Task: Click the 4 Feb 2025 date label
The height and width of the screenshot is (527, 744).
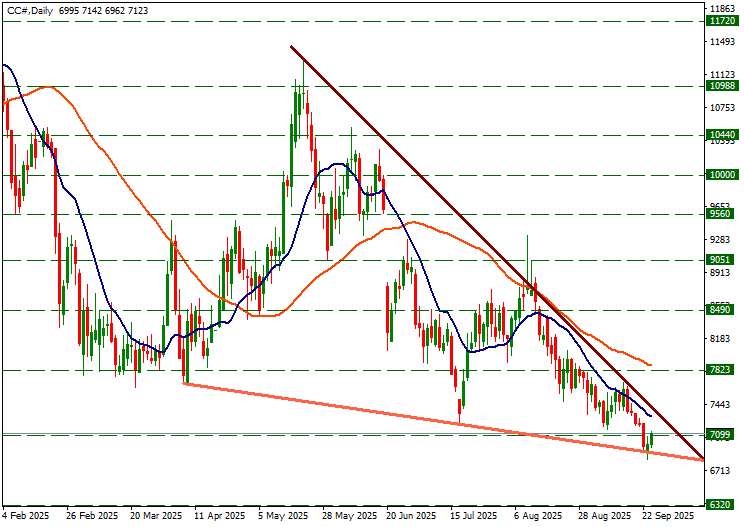Action: (25, 516)
